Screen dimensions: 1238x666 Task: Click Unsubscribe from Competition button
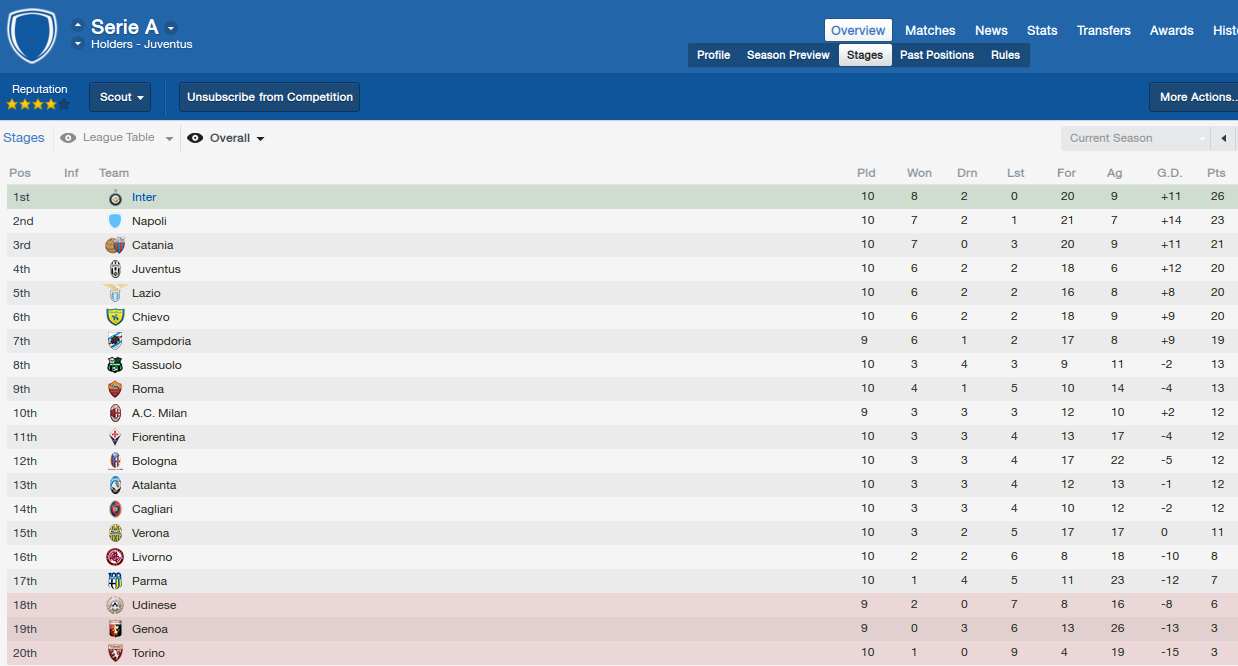coord(269,97)
